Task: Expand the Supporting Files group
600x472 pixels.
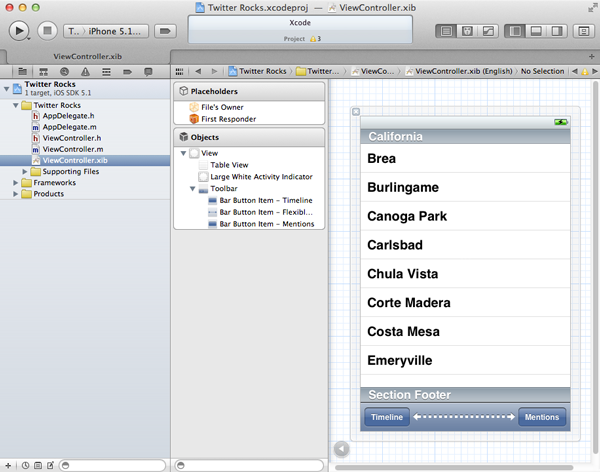Action: click(25, 171)
